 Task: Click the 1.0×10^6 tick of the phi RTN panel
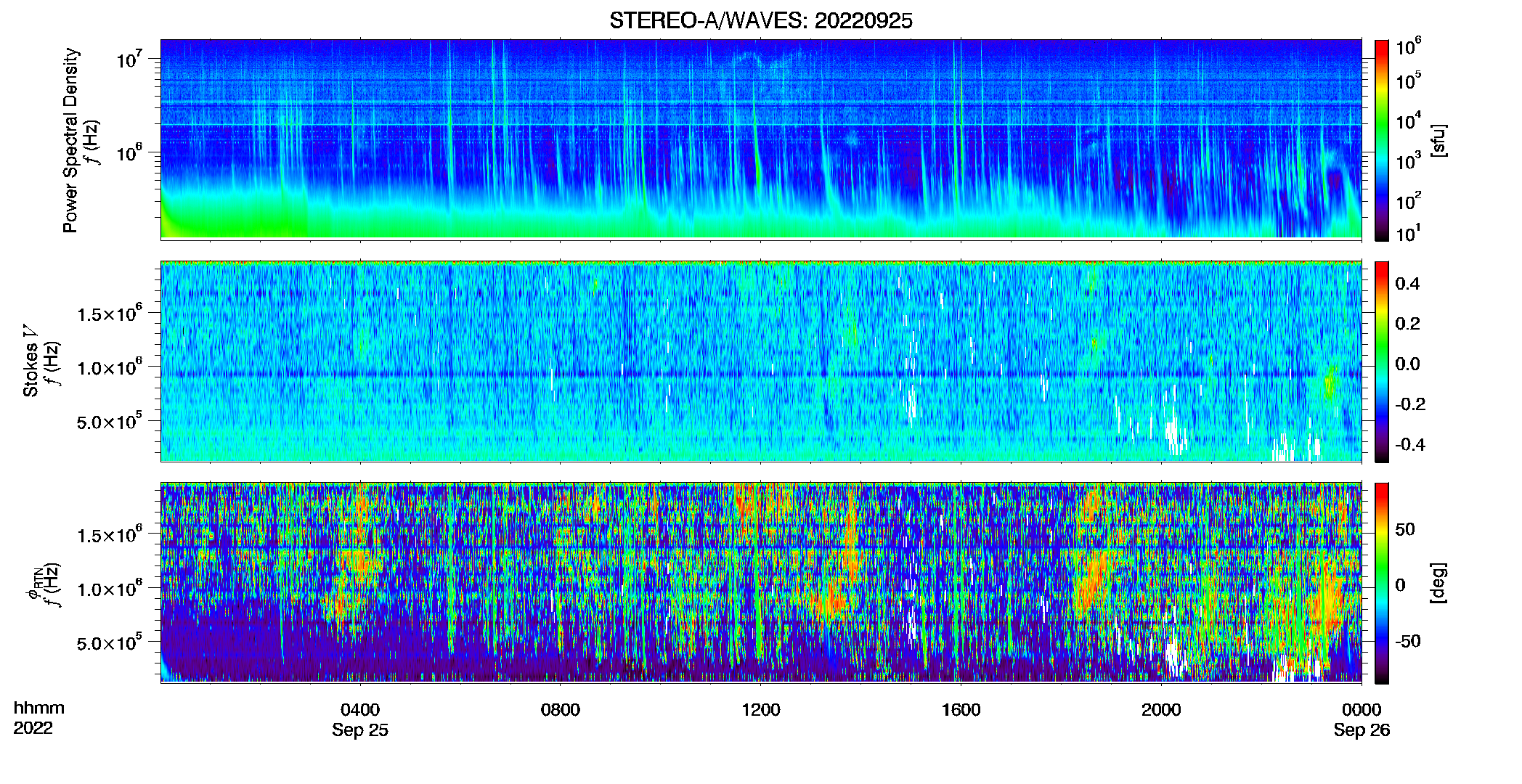click(x=110, y=589)
